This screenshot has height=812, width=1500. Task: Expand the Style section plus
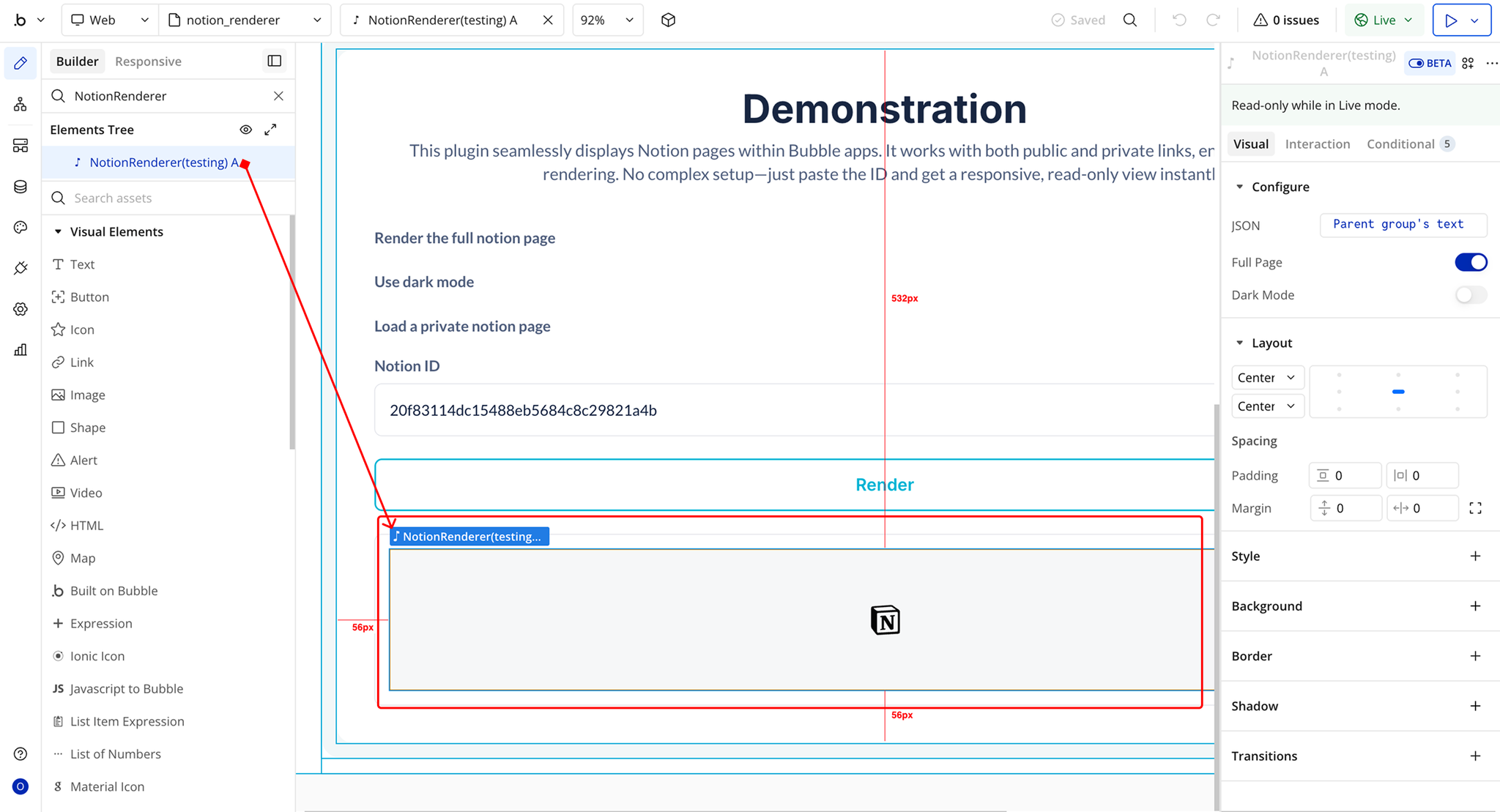pyautogui.click(x=1475, y=556)
